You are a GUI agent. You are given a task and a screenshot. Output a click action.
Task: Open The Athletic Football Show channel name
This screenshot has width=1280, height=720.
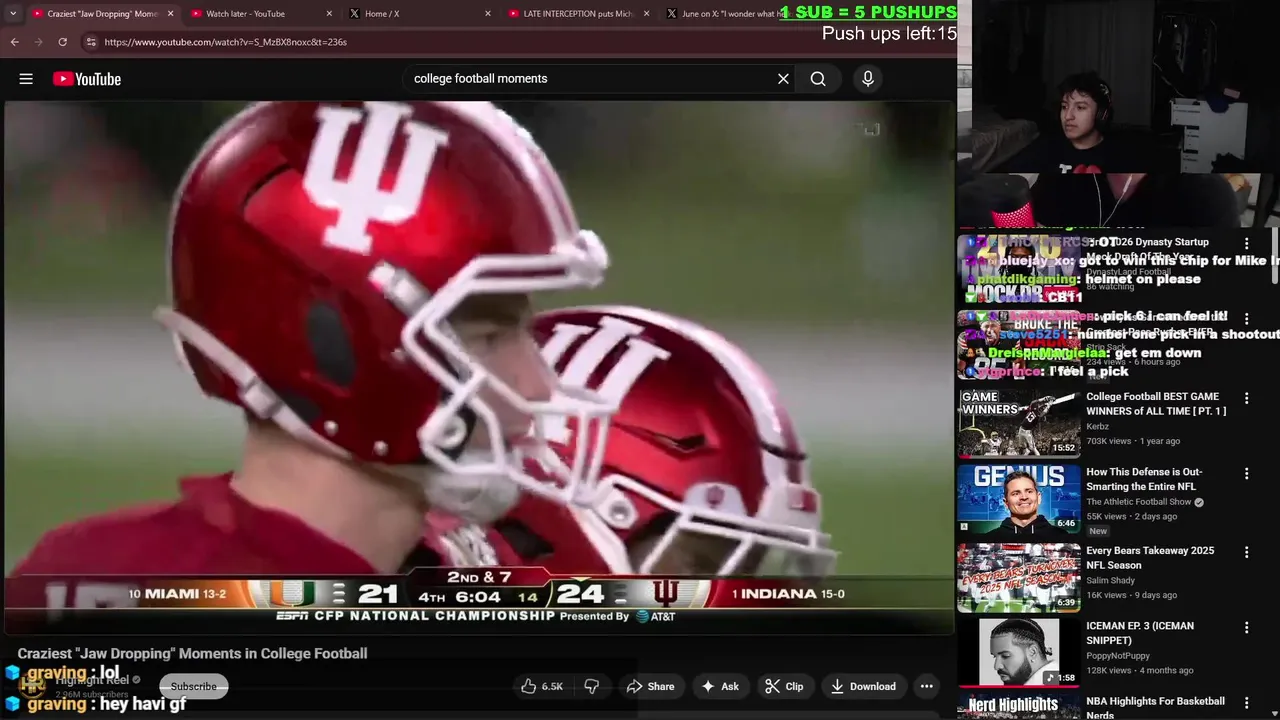(x=1138, y=502)
